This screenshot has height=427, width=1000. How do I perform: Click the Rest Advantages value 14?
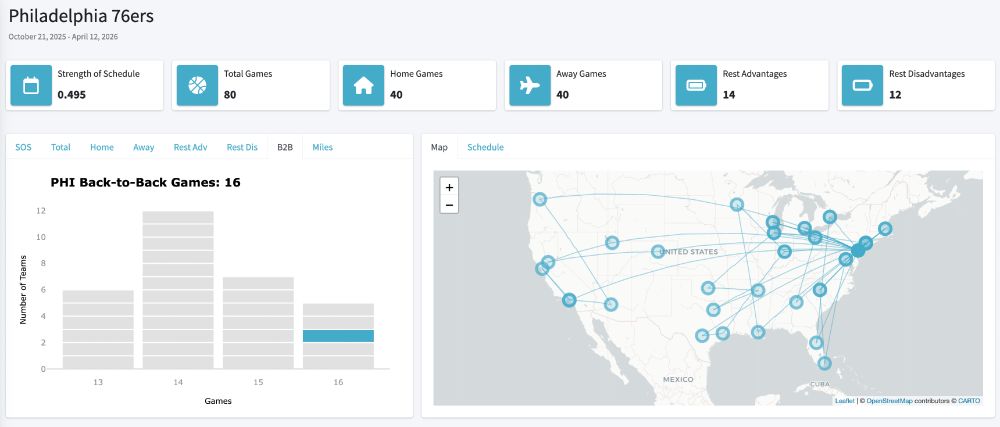(x=729, y=95)
